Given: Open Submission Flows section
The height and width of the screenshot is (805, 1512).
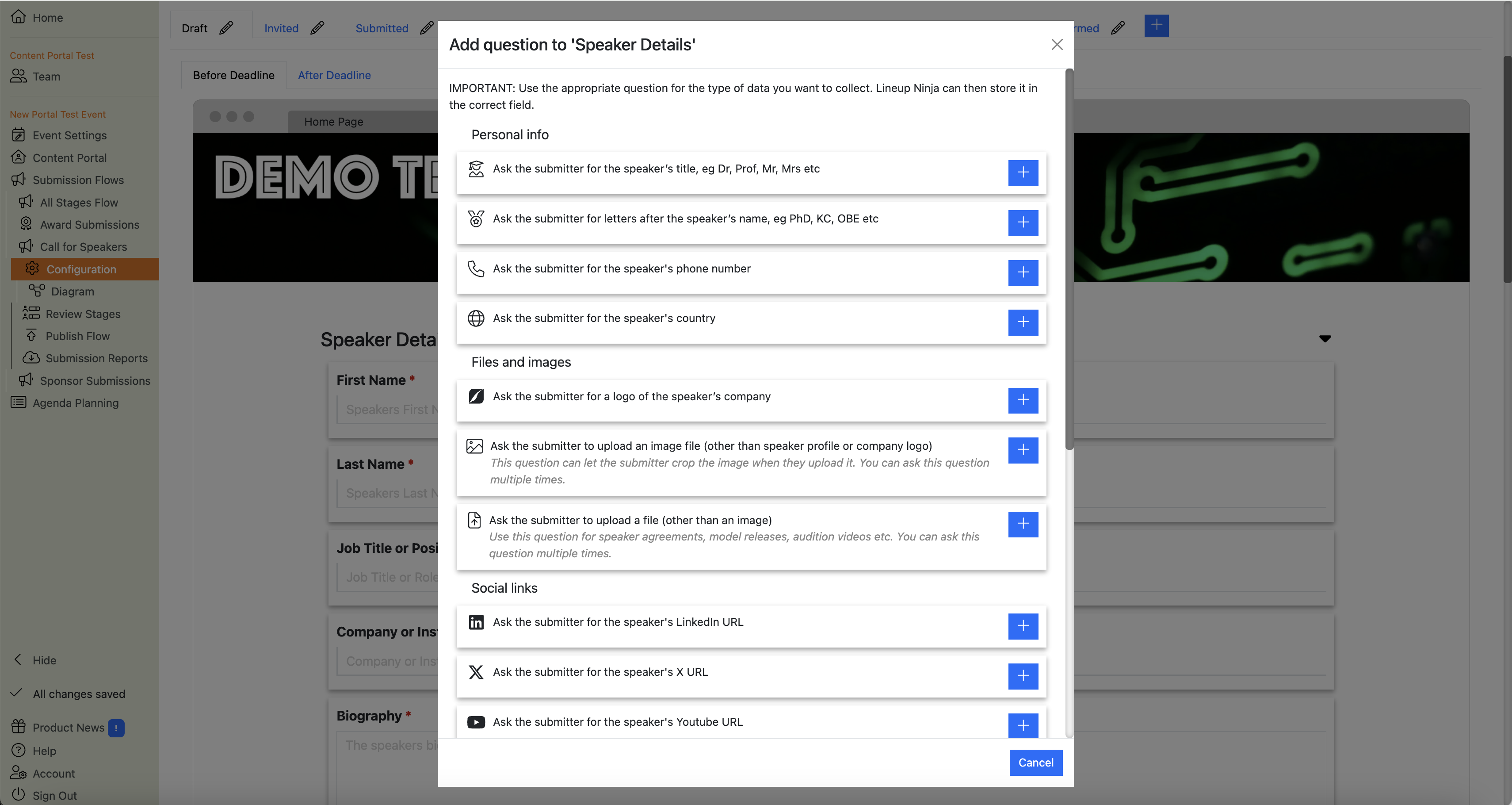Looking at the screenshot, I should 68,180.
